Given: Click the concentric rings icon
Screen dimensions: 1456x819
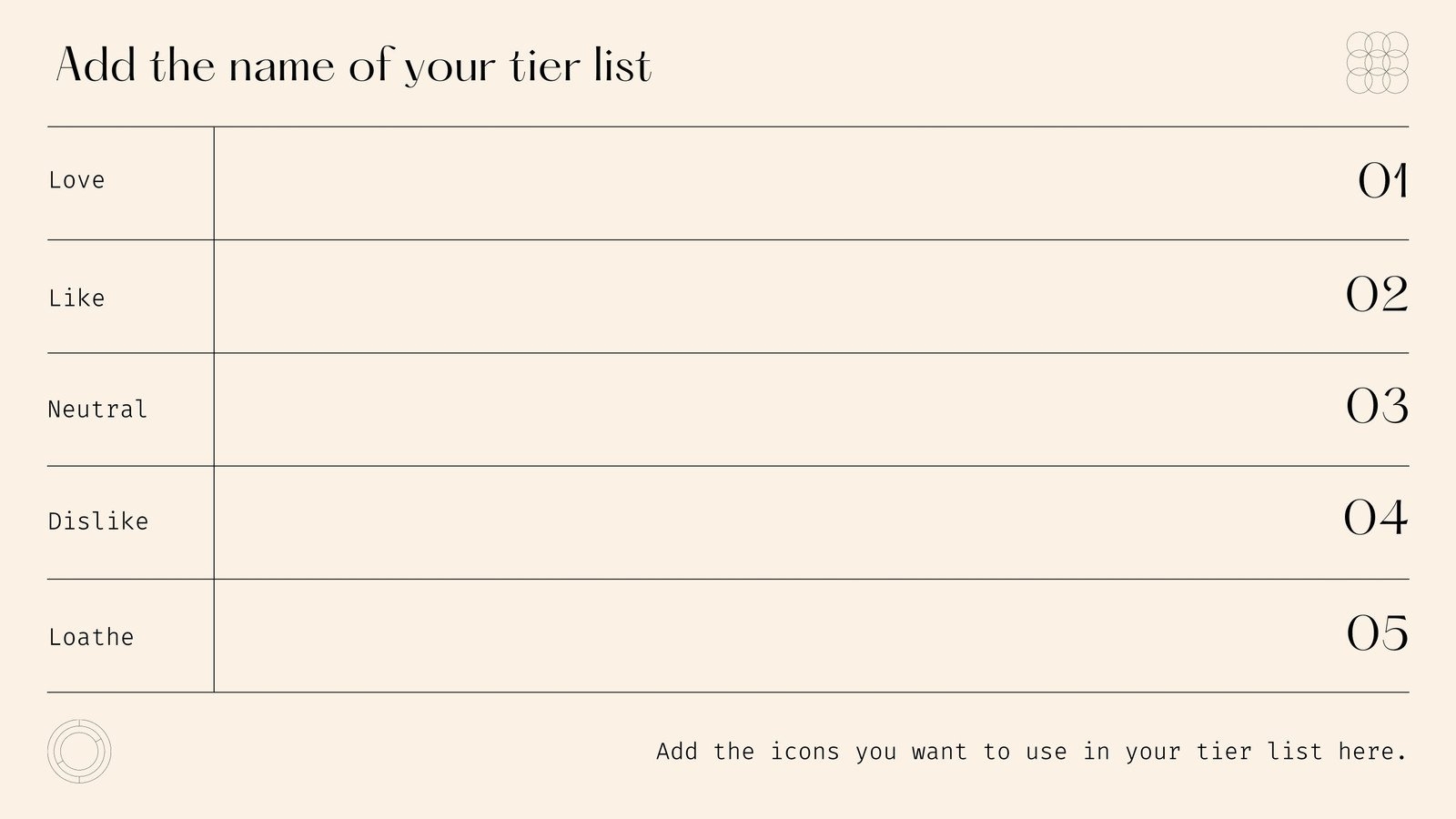Looking at the screenshot, I should (79, 752).
